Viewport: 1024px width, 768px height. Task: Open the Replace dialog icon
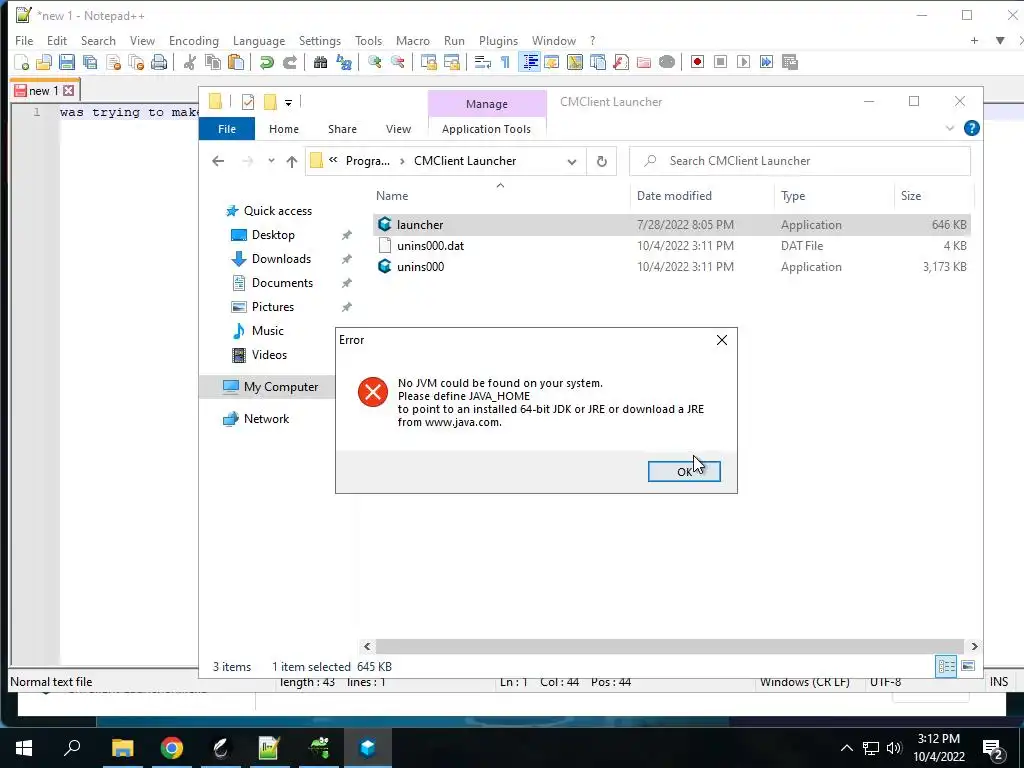pyautogui.click(x=344, y=62)
